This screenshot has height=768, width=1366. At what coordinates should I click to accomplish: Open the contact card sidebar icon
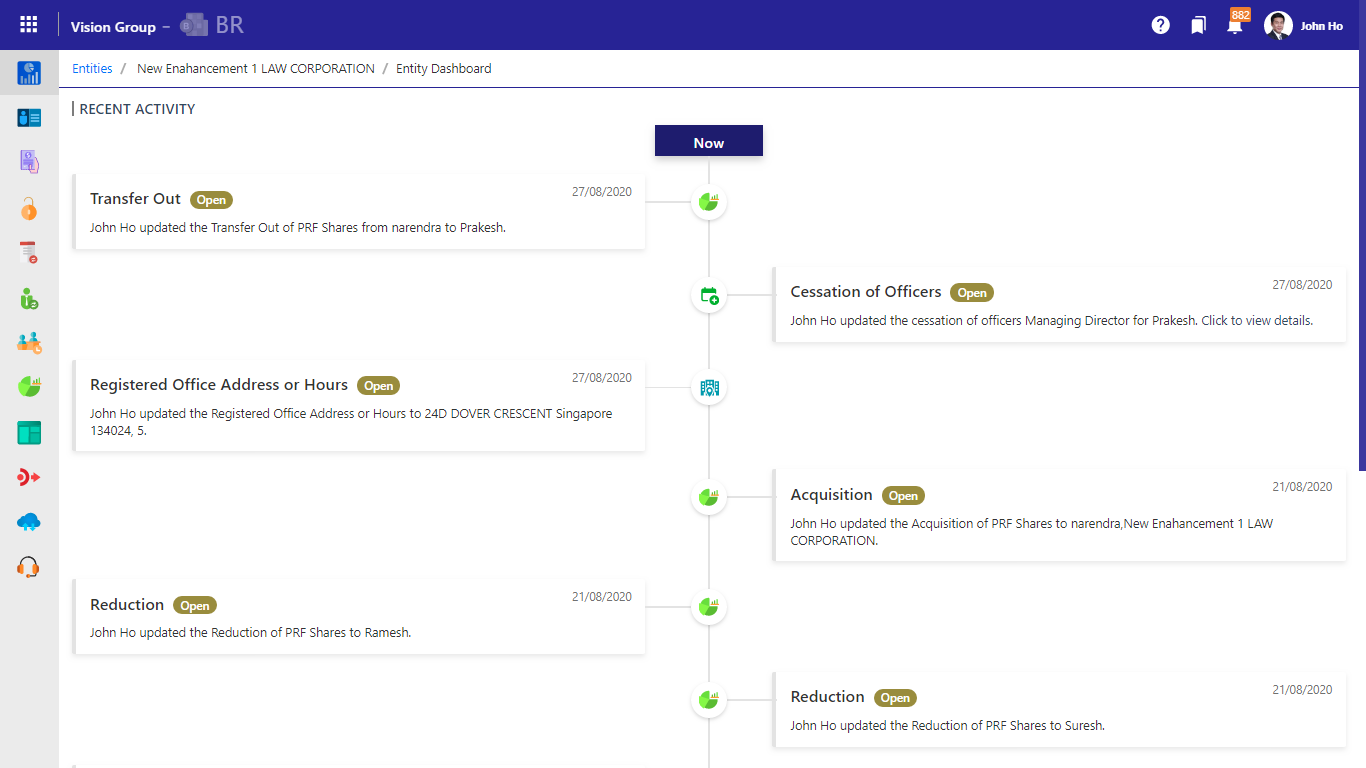[x=29, y=118]
